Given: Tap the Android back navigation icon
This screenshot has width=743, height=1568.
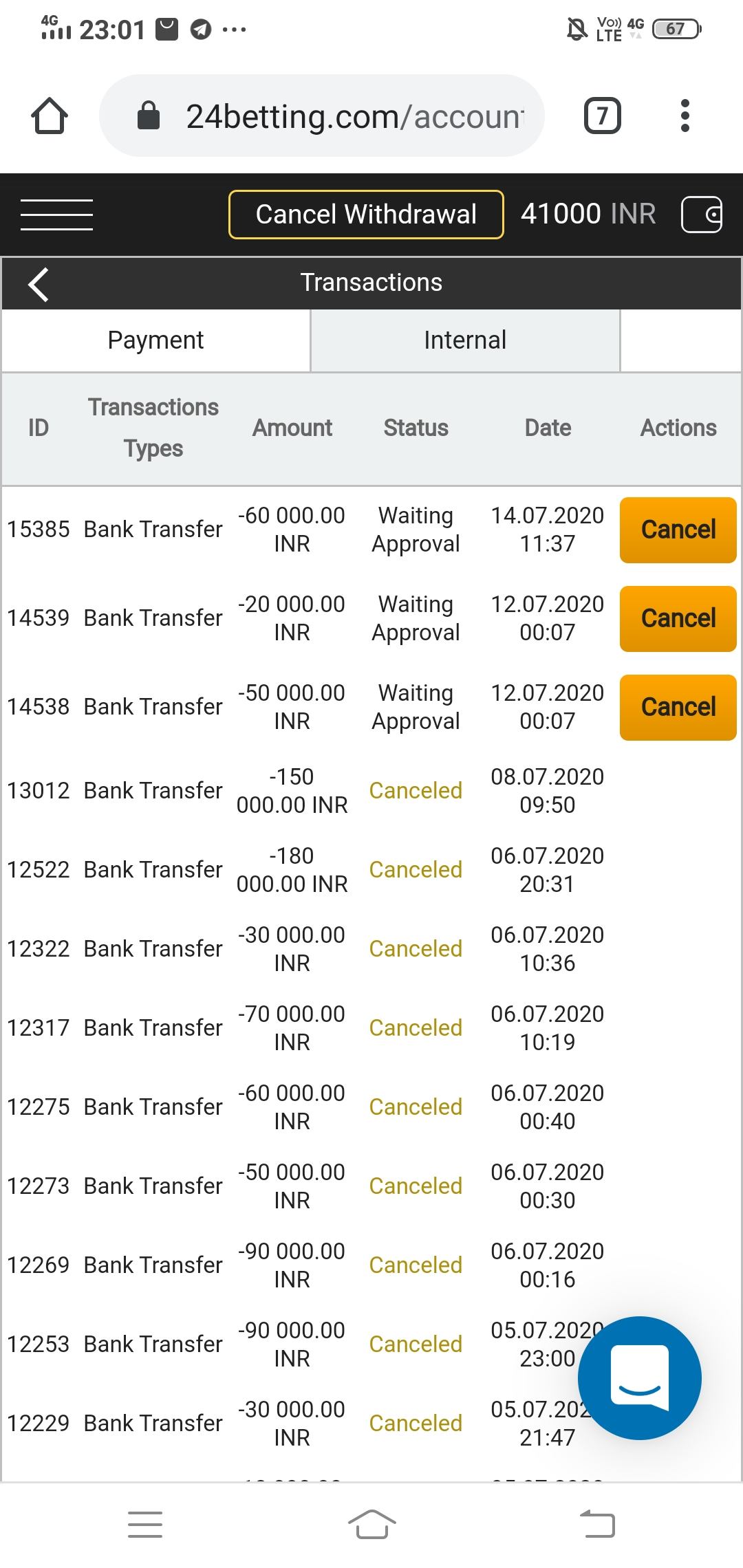Looking at the screenshot, I should (x=597, y=1524).
